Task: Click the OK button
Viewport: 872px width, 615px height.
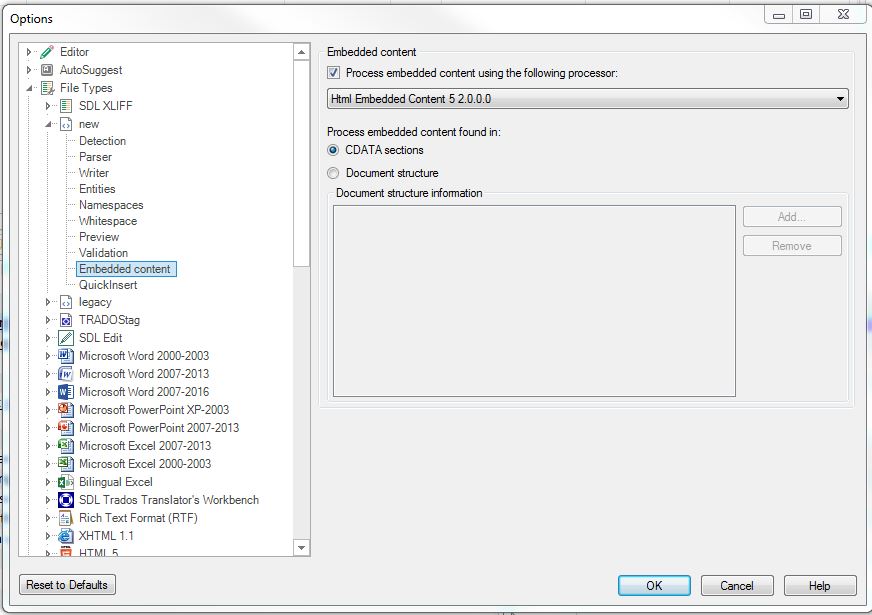Action: pyautogui.click(x=654, y=586)
